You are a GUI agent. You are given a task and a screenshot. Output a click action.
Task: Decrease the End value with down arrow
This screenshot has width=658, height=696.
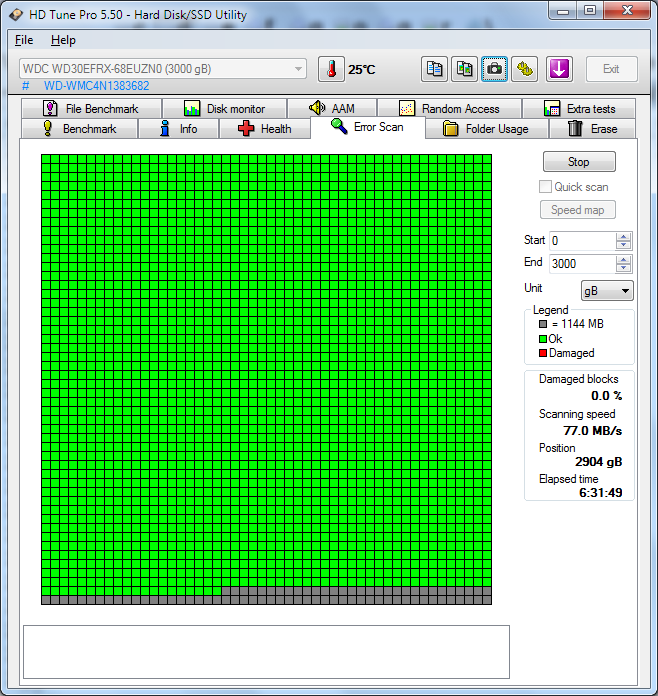coord(623,268)
